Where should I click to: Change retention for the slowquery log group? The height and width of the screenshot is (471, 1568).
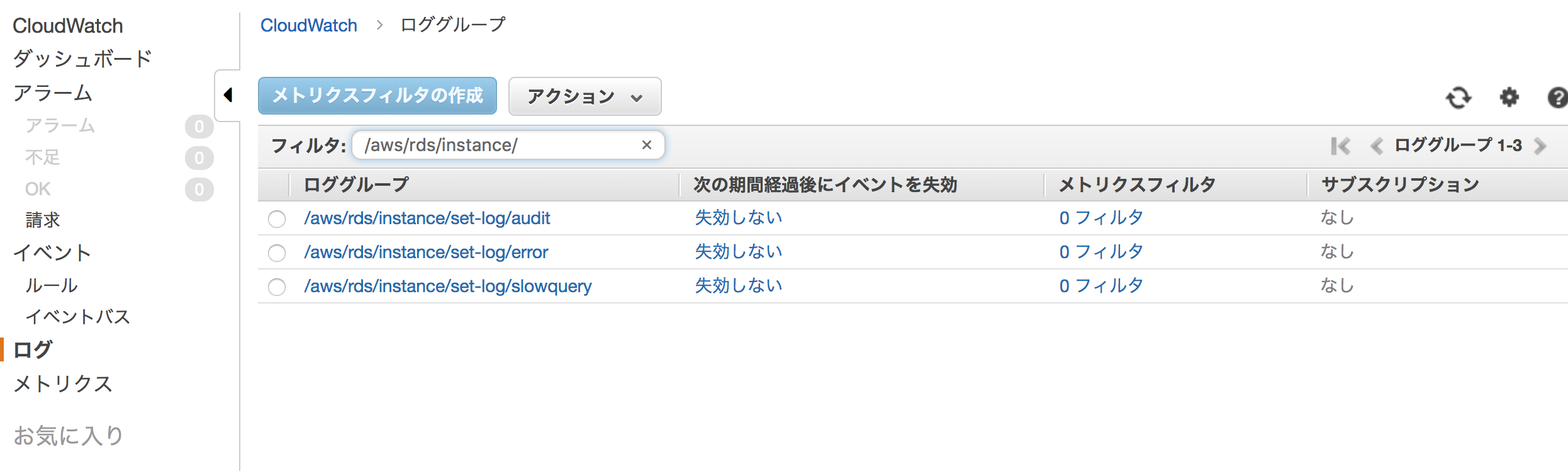(x=738, y=286)
